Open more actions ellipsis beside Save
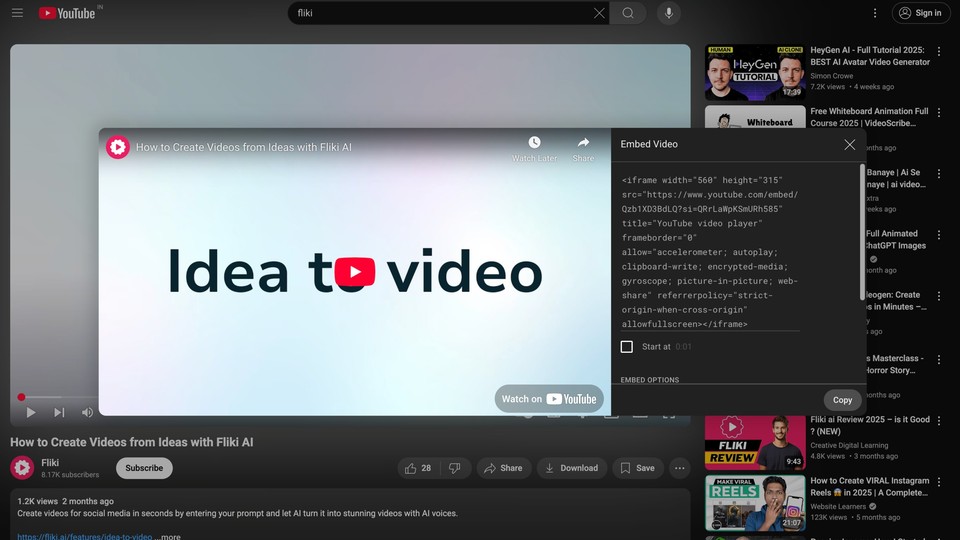 click(680, 468)
